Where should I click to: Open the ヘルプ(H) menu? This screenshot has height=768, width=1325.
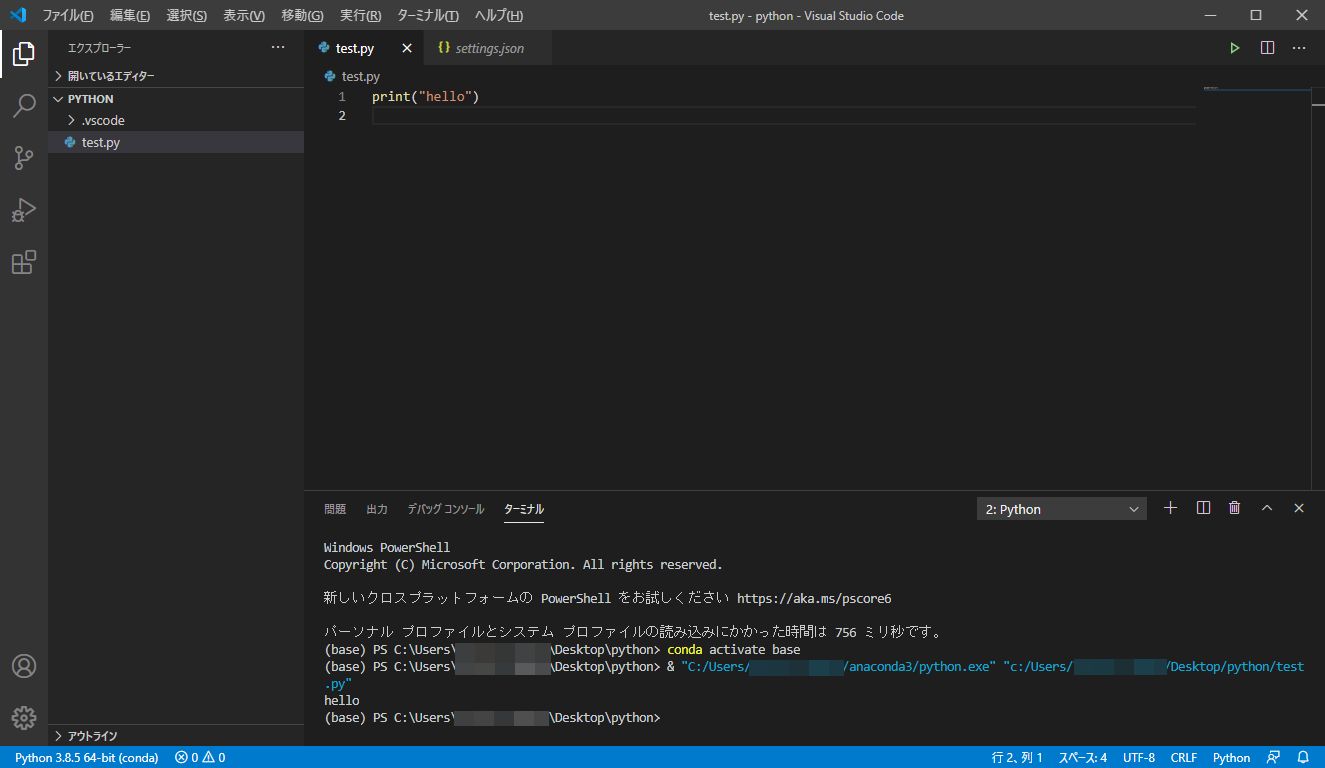click(498, 16)
